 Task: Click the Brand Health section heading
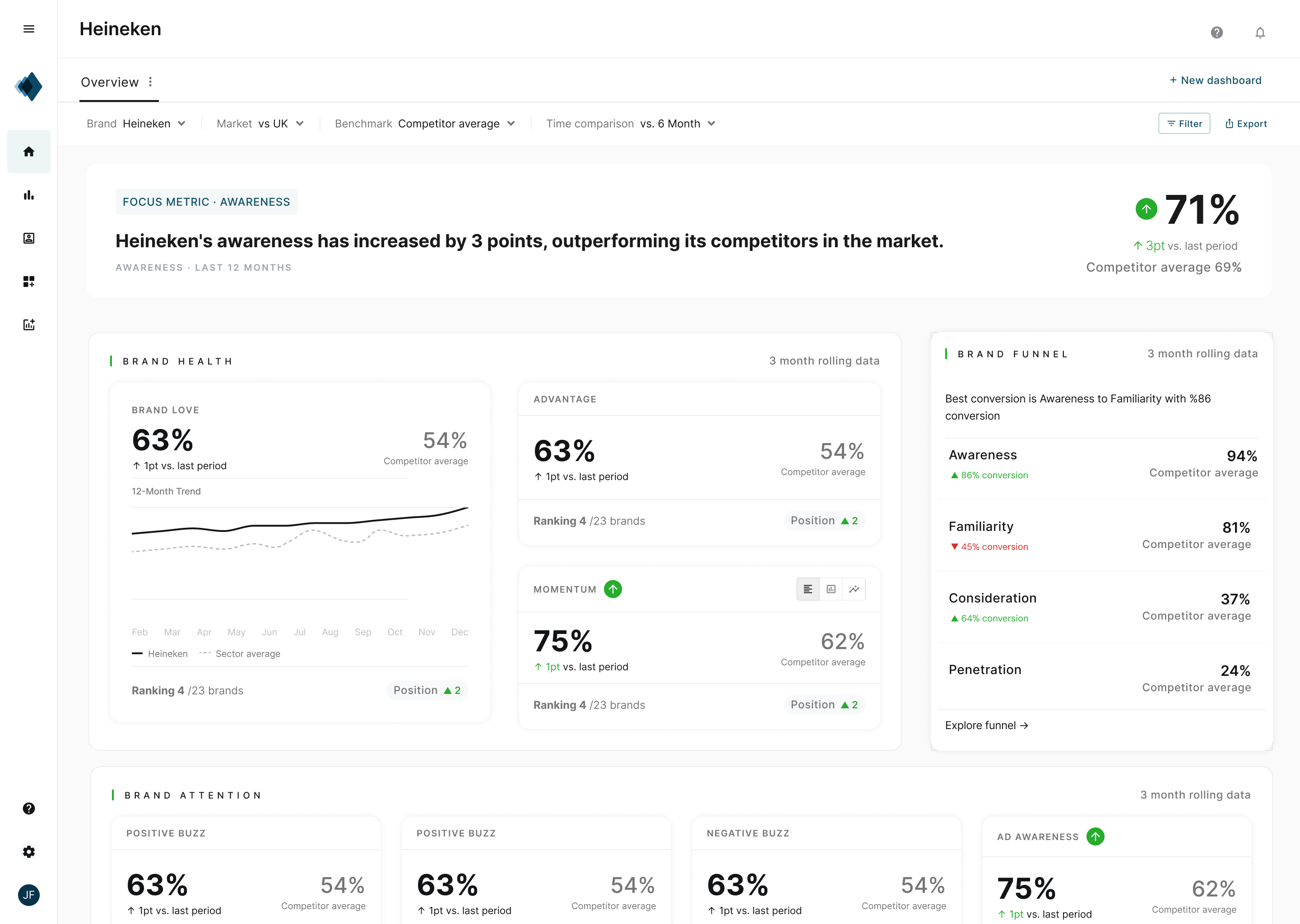(177, 361)
